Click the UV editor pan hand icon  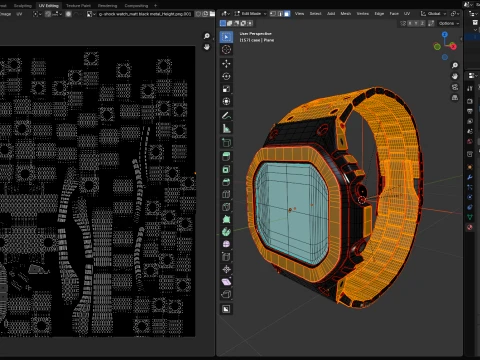207,47
